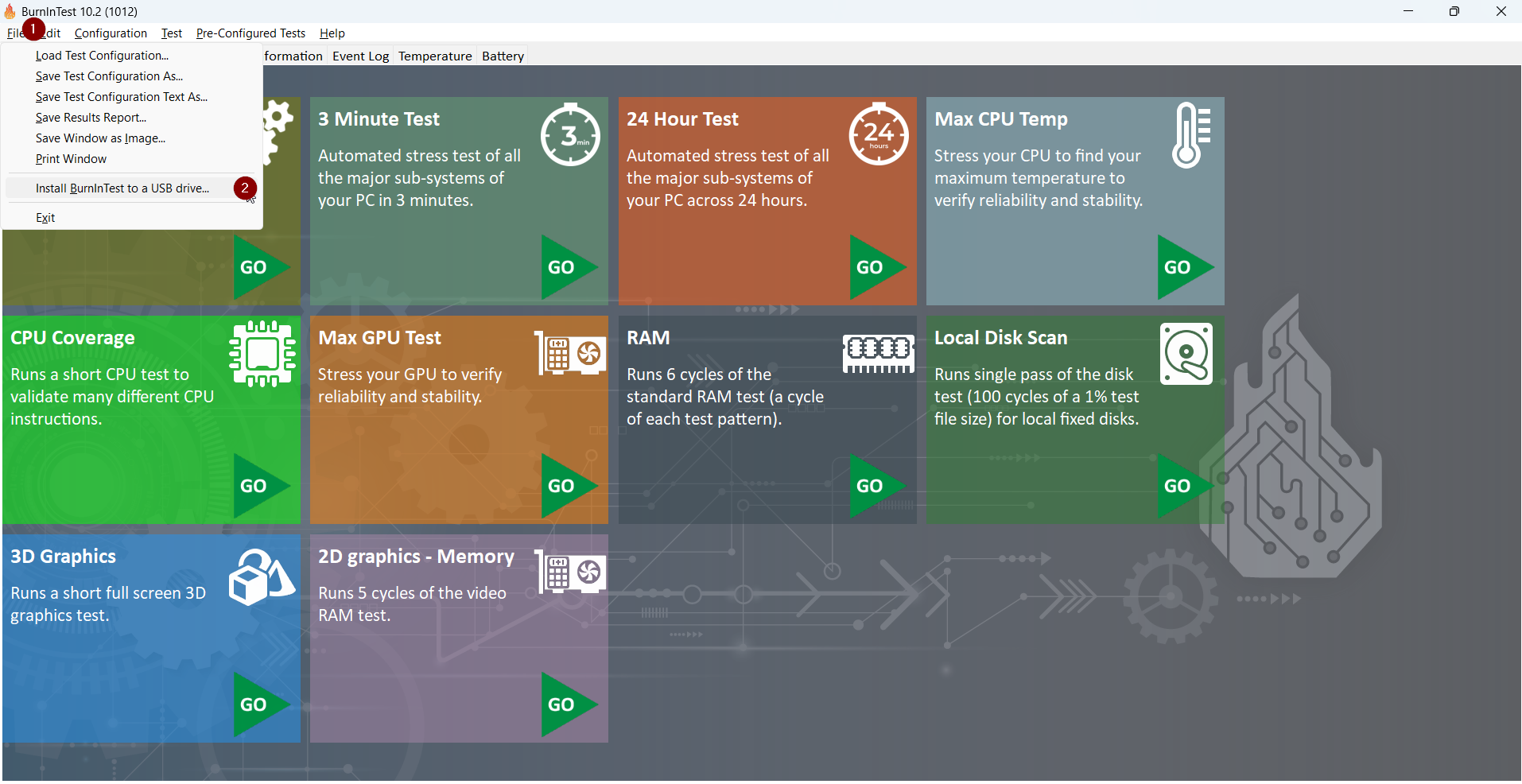Click the 2D graphics - Memory title
The height and width of the screenshot is (784, 1522).
point(417,557)
